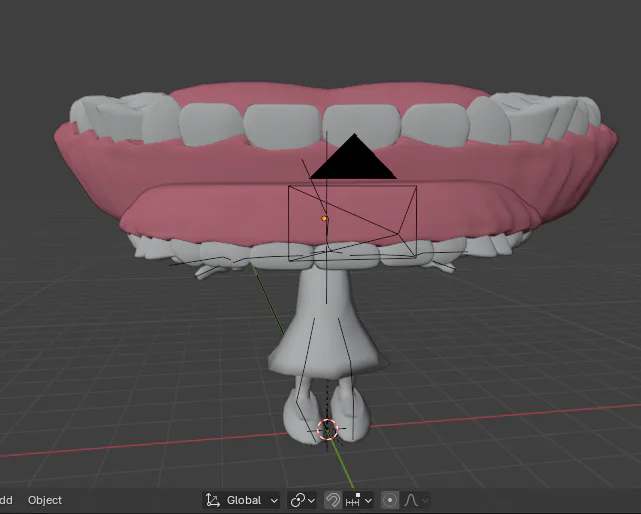Open the Global transform orientation dropdown
641x514 pixels.
click(x=241, y=500)
